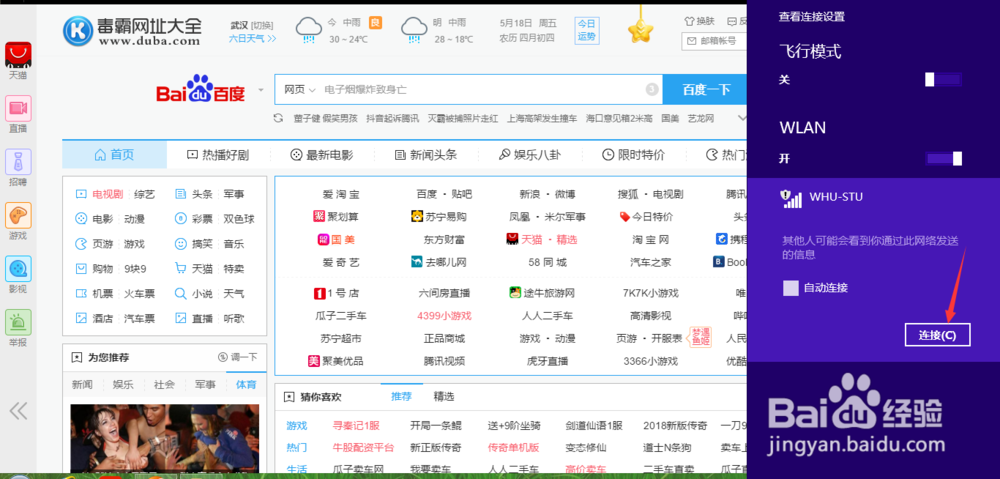Image resolution: width=1000 pixels, height=479 pixels.
Task: Open the 六日天气 forecast link
Action: pyautogui.click(x=253, y=38)
